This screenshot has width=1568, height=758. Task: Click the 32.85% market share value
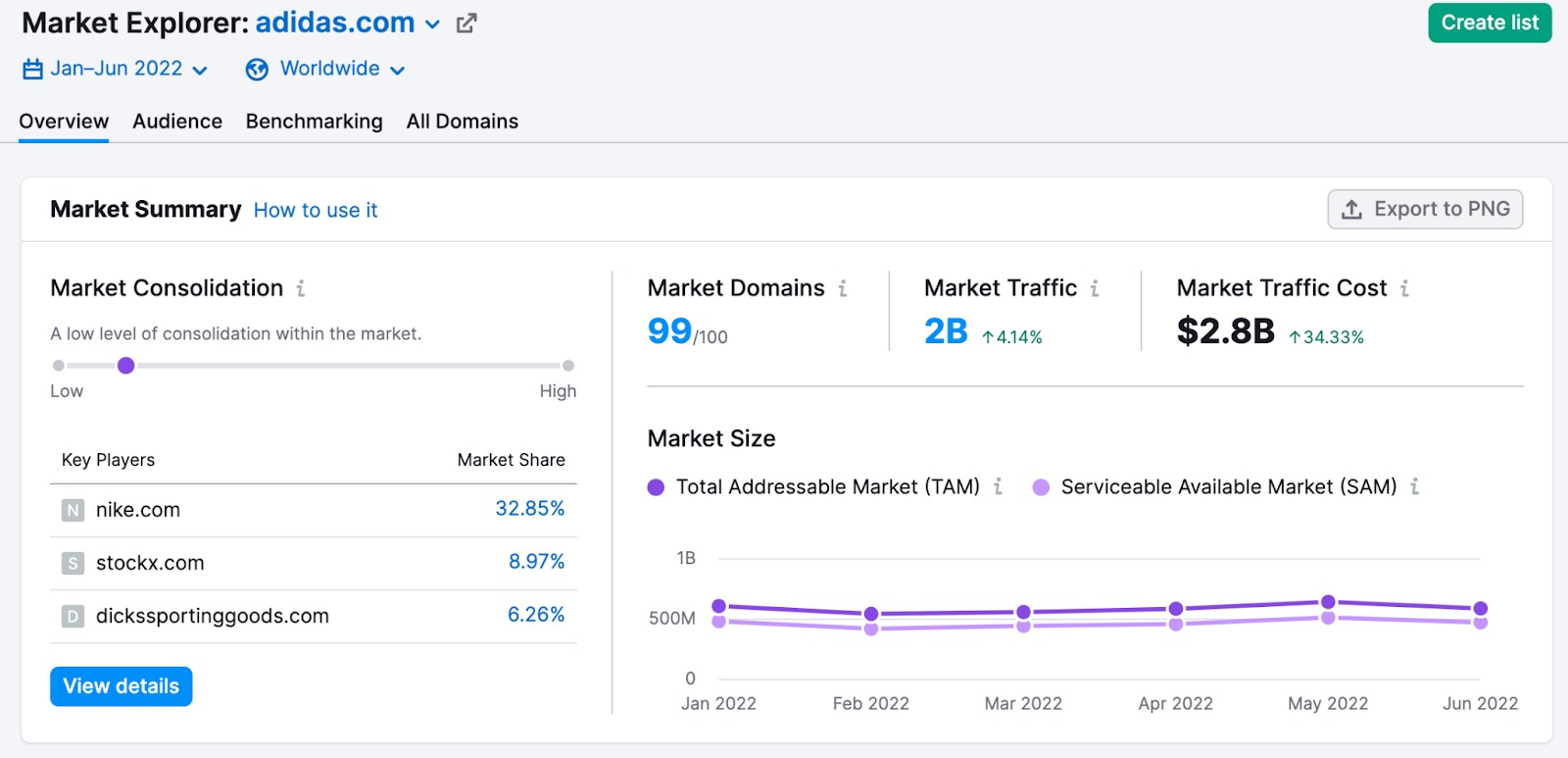530,508
